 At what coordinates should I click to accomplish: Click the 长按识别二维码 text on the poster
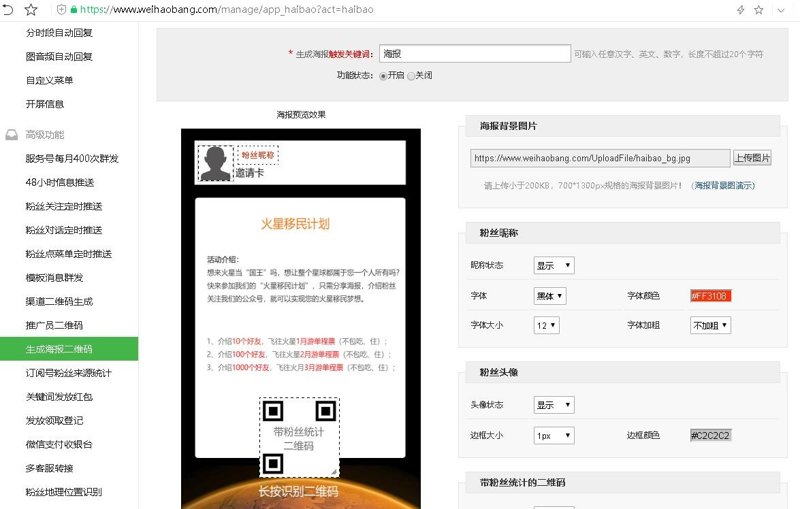click(298, 492)
